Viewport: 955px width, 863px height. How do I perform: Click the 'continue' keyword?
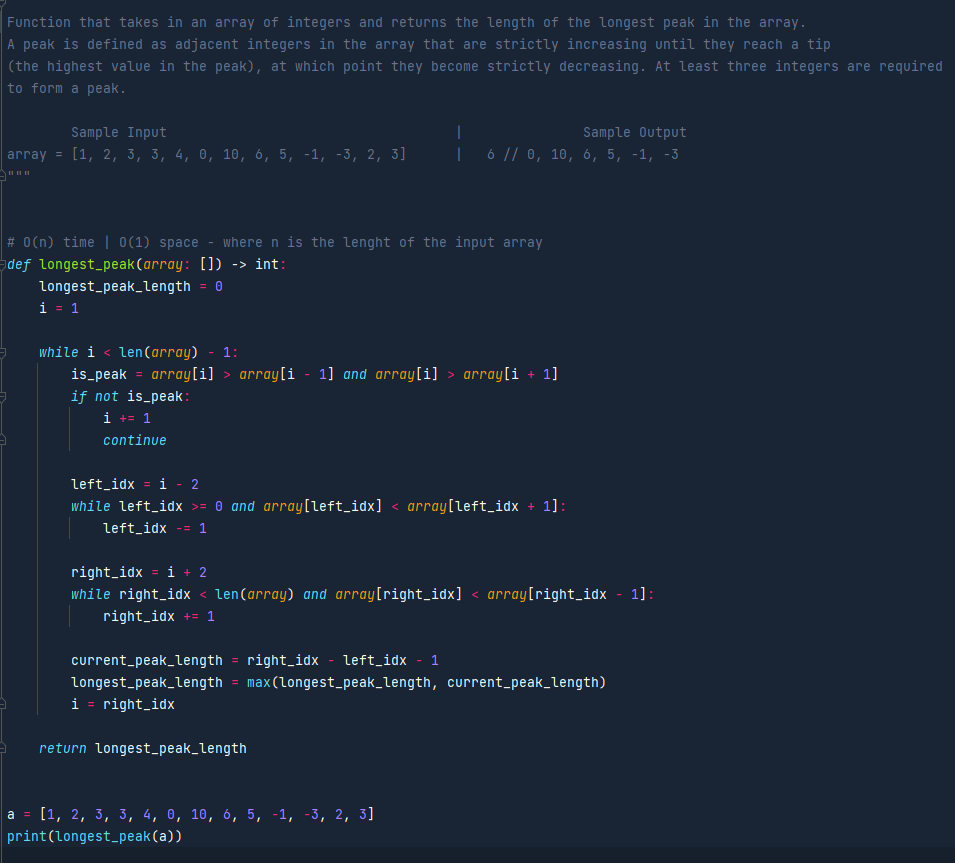tap(135, 440)
